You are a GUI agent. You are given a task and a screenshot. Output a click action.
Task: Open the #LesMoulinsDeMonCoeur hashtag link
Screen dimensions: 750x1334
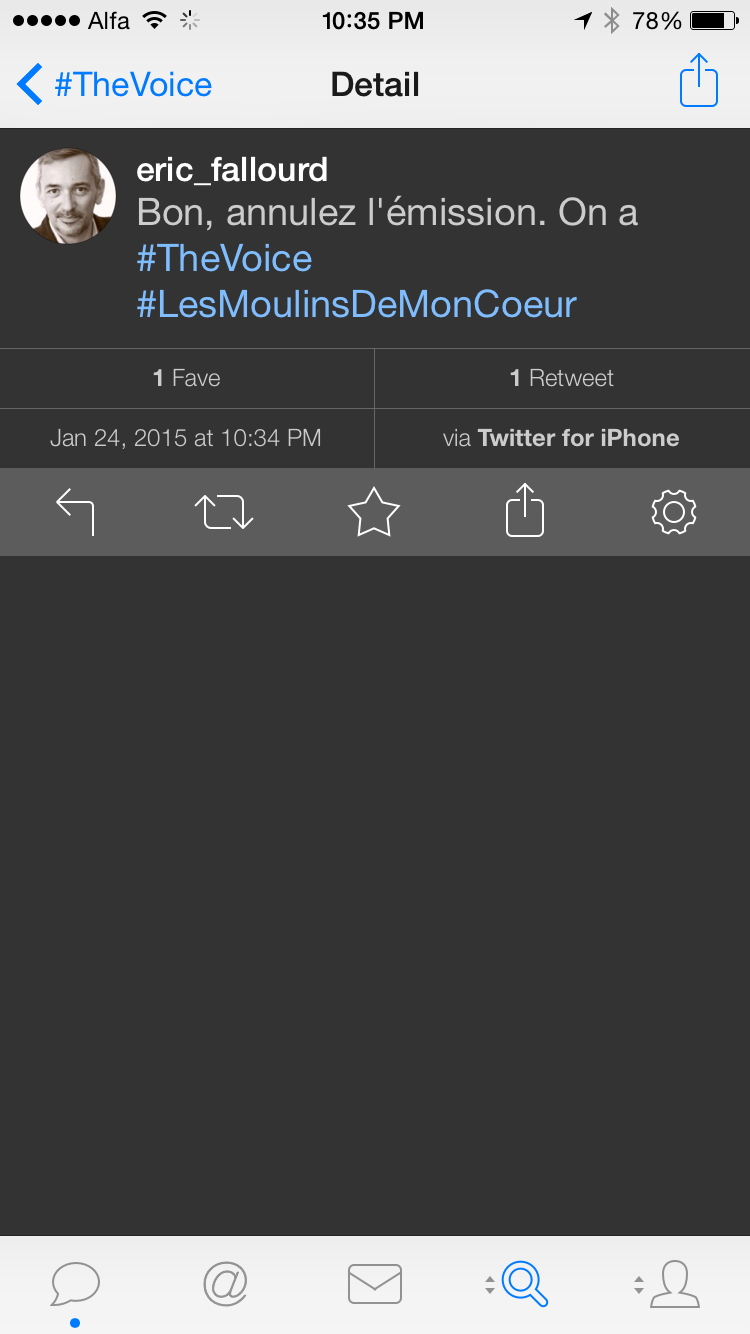pos(357,305)
